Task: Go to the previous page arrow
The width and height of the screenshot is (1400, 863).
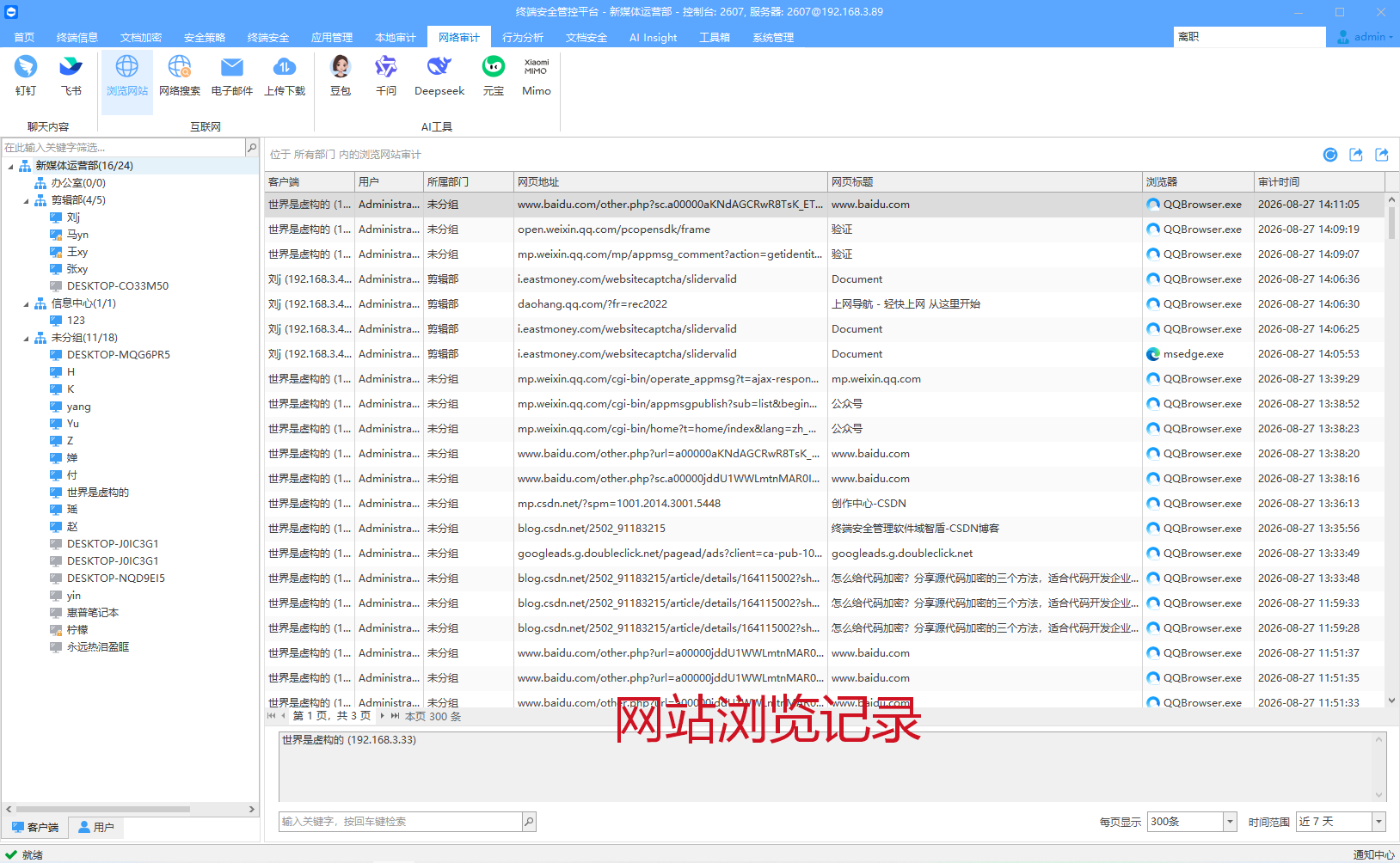Action: coord(284,715)
